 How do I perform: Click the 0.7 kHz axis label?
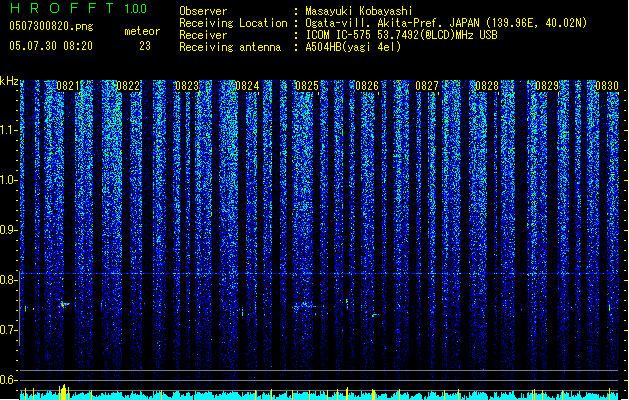point(9,330)
